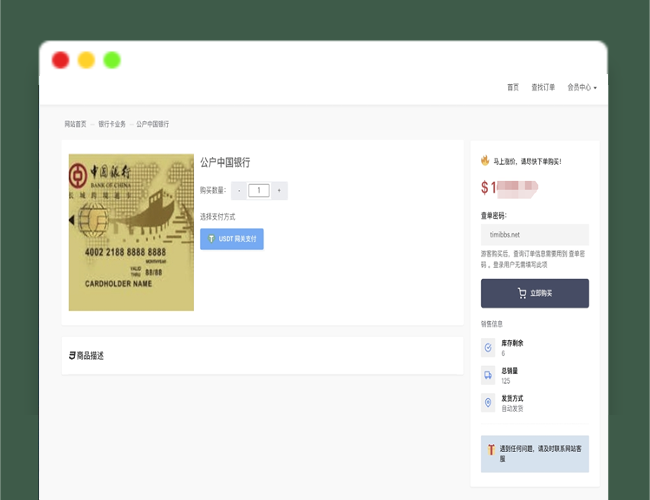
Task: Click the fire icon beside the price notice
Action: pyautogui.click(x=485, y=160)
